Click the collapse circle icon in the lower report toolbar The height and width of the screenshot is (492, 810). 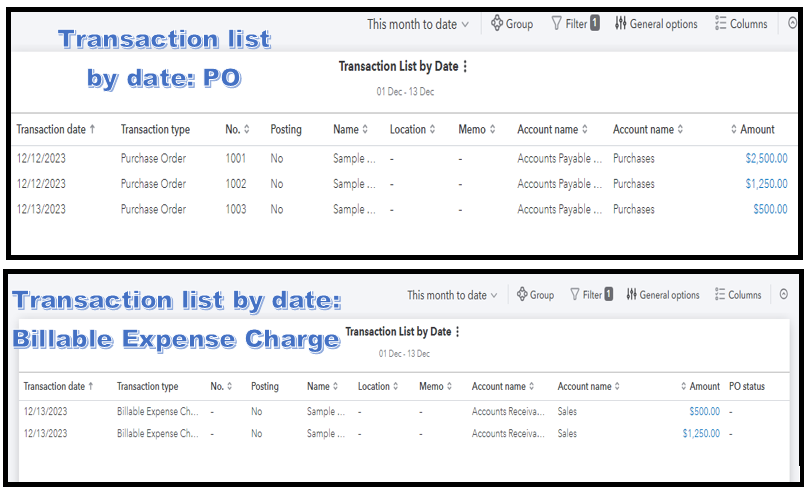point(782,295)
